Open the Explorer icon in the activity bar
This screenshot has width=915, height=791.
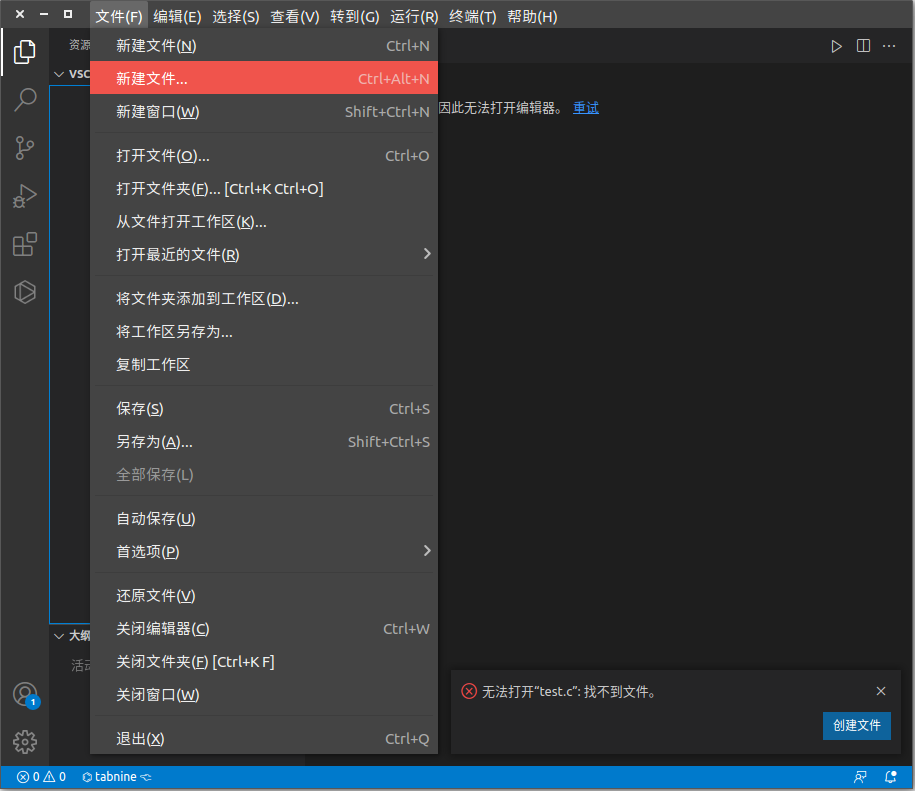point(24,52)
